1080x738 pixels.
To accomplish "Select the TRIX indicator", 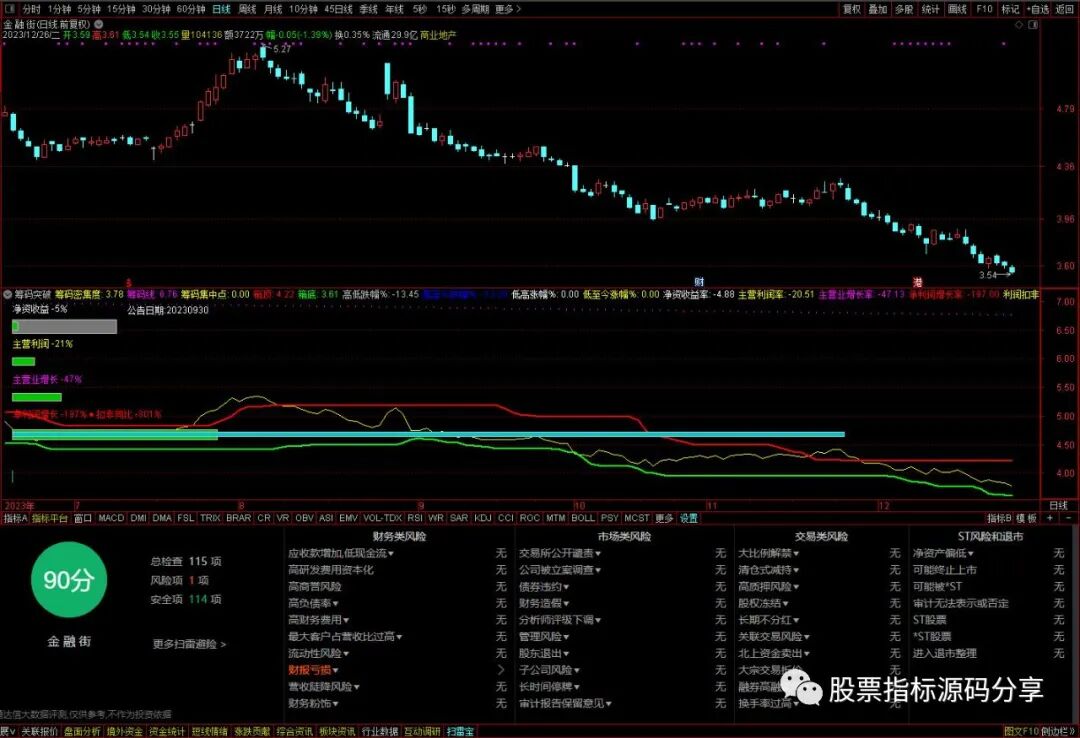I will click(210, 517).
